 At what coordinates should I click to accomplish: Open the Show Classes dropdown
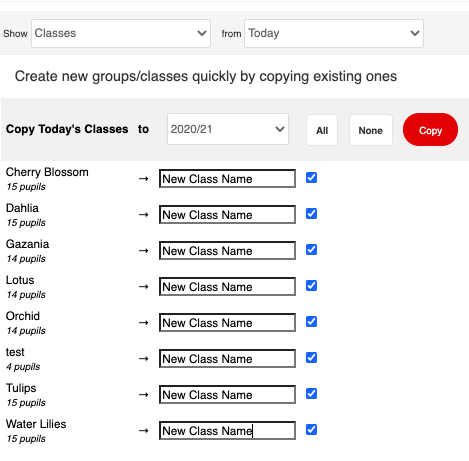pyautogui.click(x=121, y=33)
